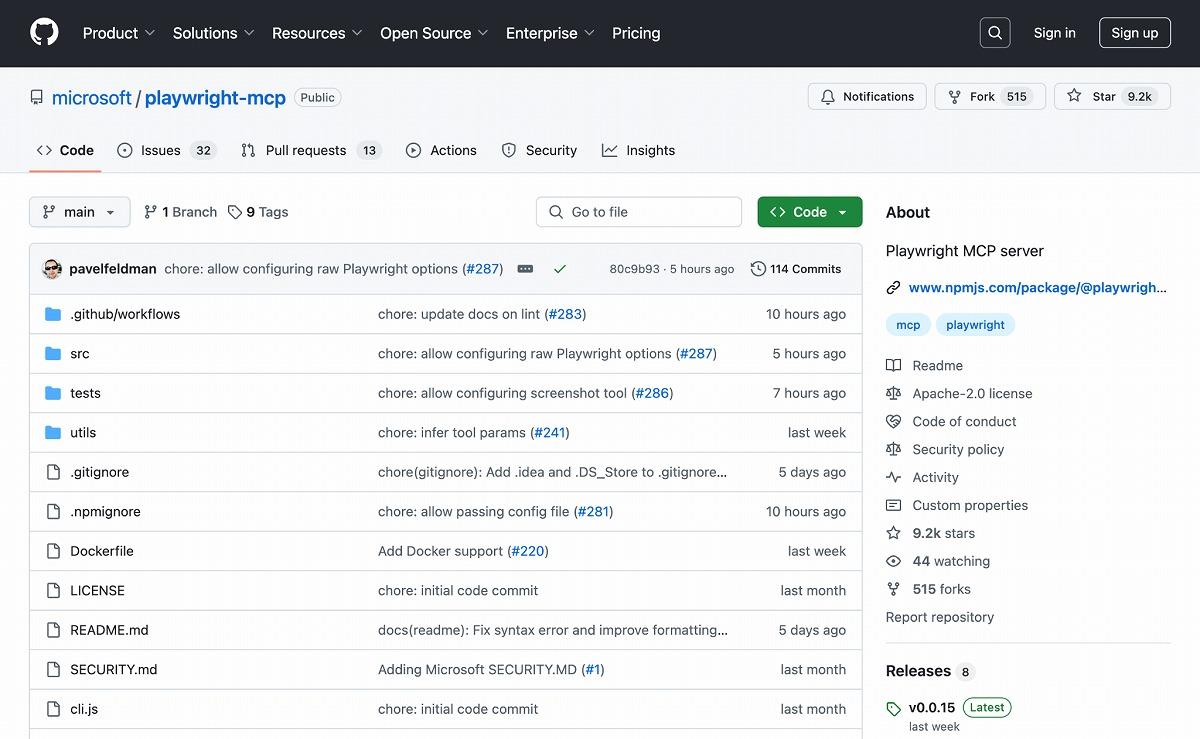Click the utils folder icon
The height and width of the screenshot is (739, 1200).
(53, 433)
